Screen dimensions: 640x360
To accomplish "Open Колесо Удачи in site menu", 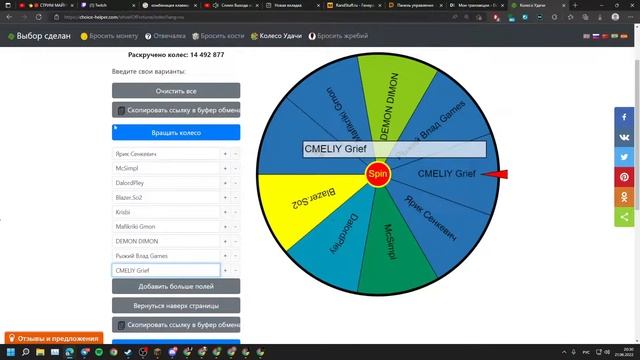I will coord(276,36).
